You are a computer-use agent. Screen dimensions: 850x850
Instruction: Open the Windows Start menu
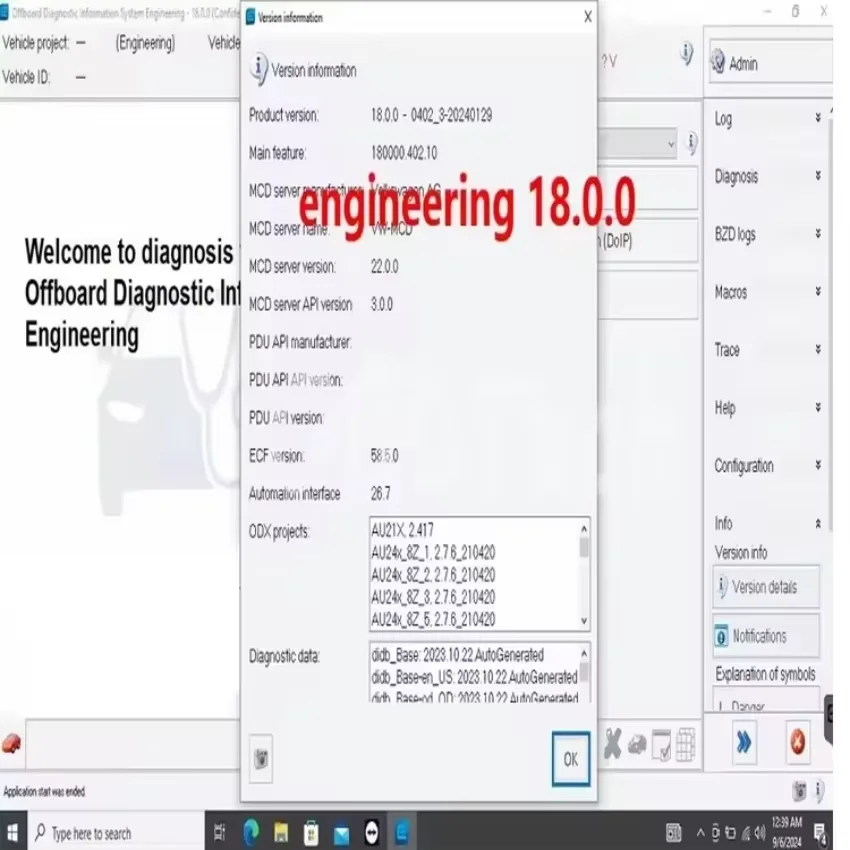click(12, 832)
